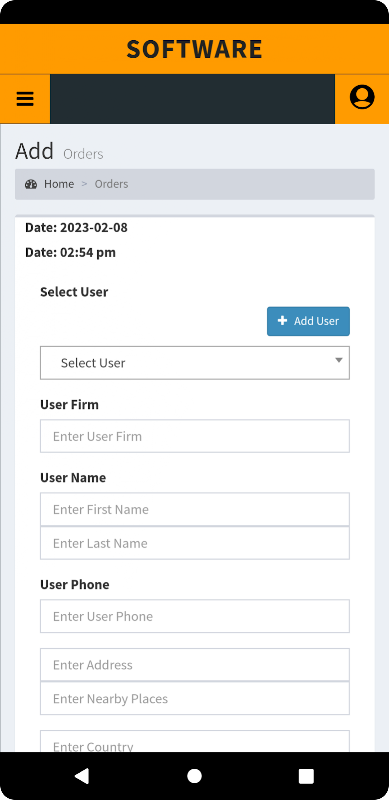The image size is (389, 800).
Task: Go to Home breadcrumb link
Action: pyautogui.click(x=59, y=184)
